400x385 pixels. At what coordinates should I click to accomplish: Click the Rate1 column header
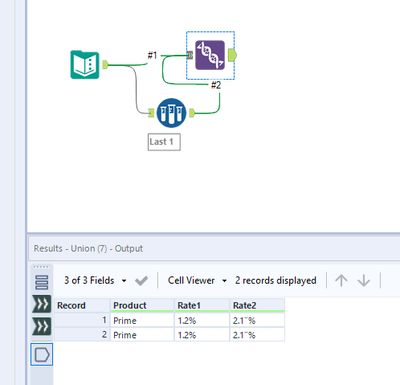click(x=202, y=305)
